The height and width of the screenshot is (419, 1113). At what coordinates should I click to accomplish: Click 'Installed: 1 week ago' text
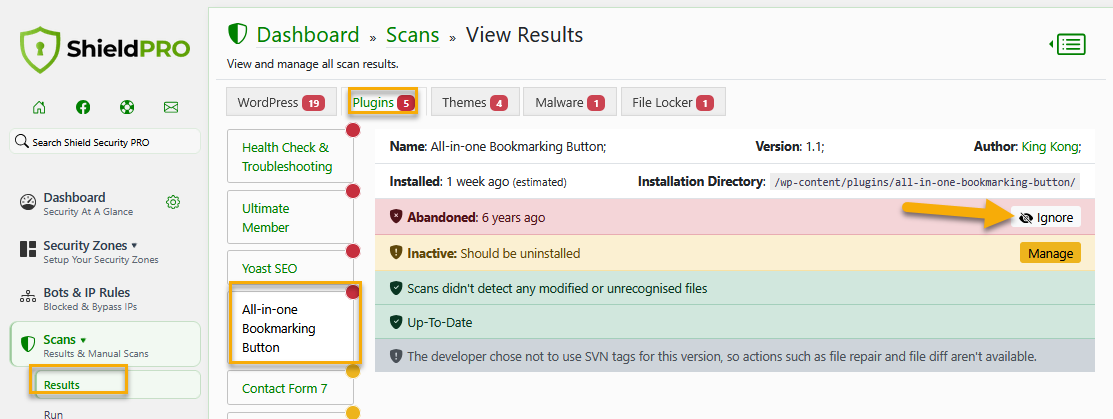coord(449,181)
